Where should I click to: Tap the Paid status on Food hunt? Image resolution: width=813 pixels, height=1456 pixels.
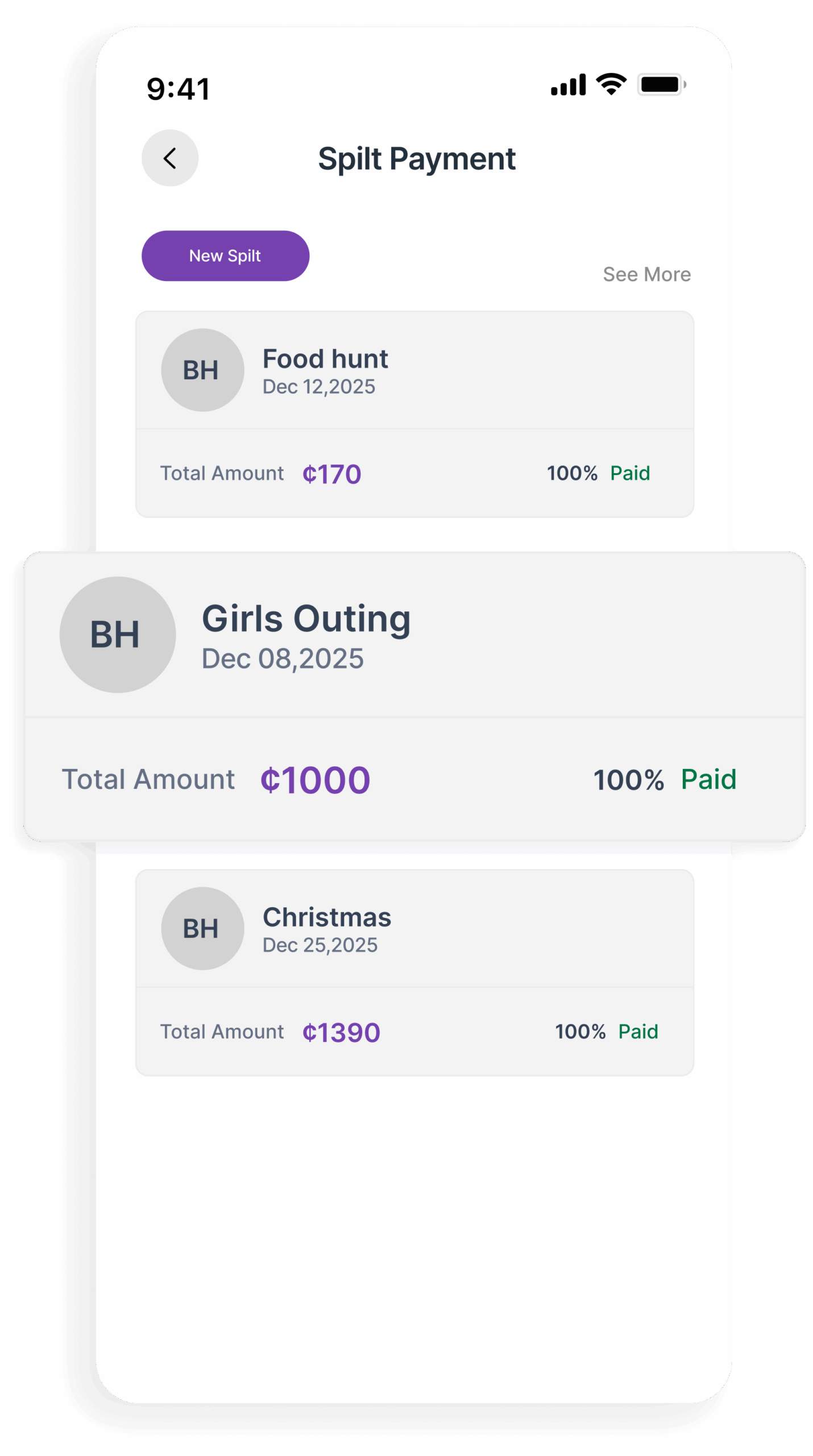pos(630,473)
